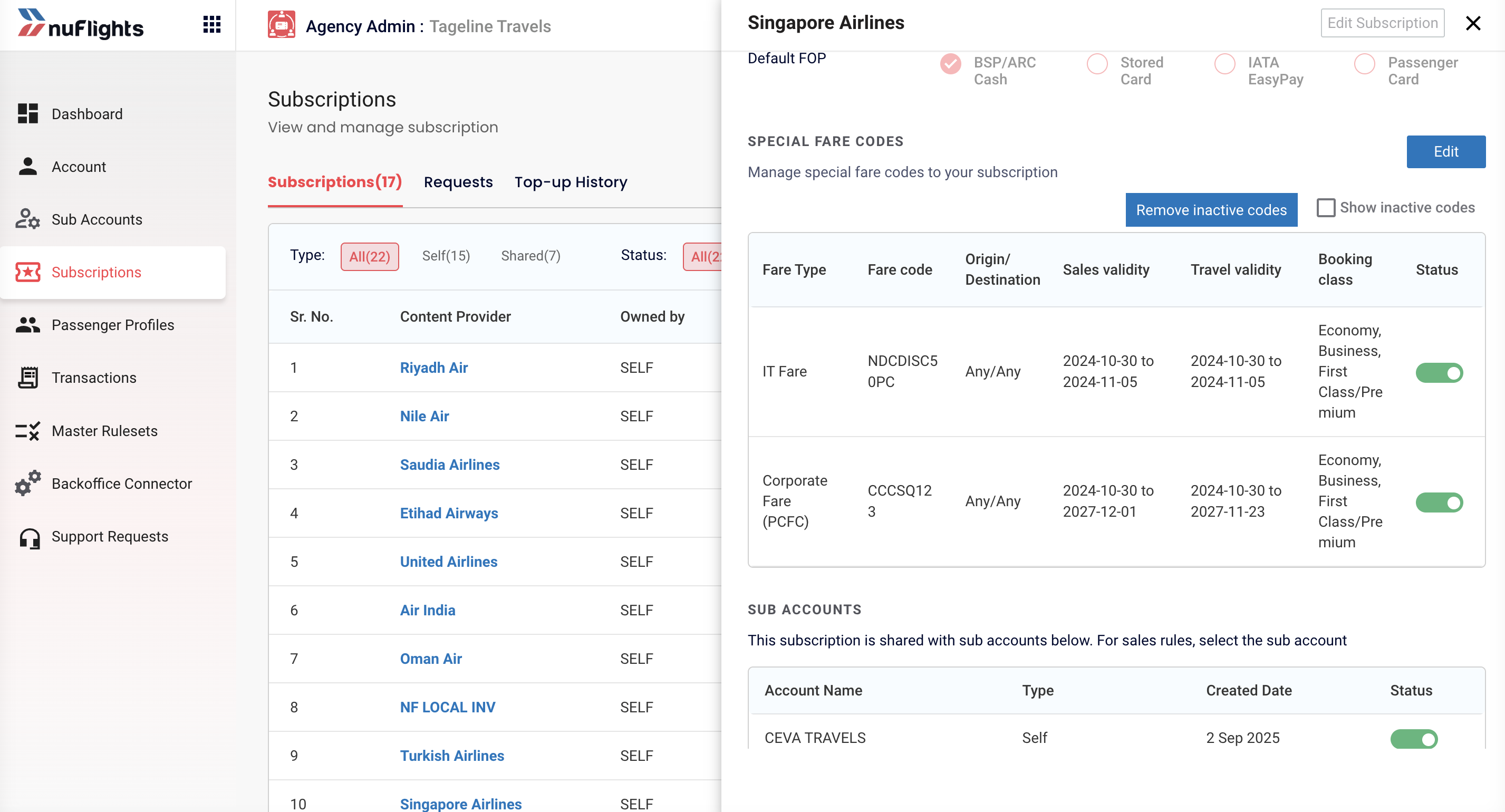Close the Singapore Airlines panel

coord(1473,23)
